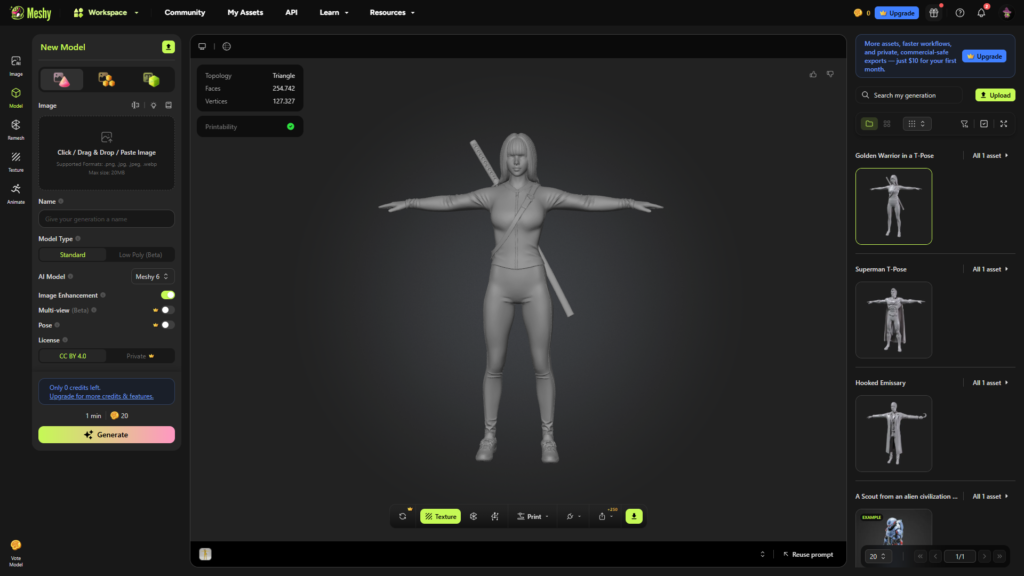This screenshot has height=576, width=1024.
Task: Turn on the Pose toggle
Action: pyautogui.click(x=167, y=325)
